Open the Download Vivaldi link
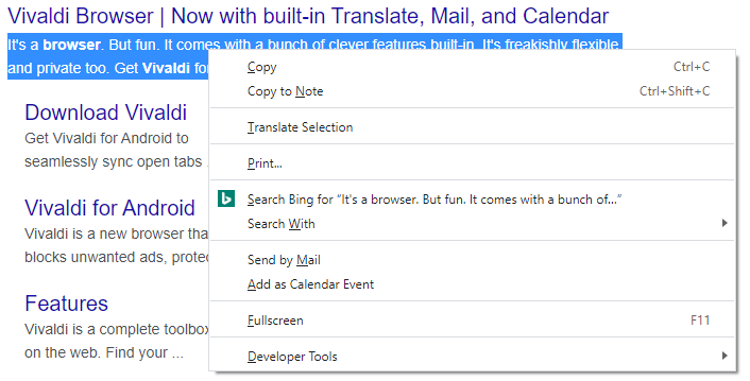750x381 pixels. (x=106, y=113)
